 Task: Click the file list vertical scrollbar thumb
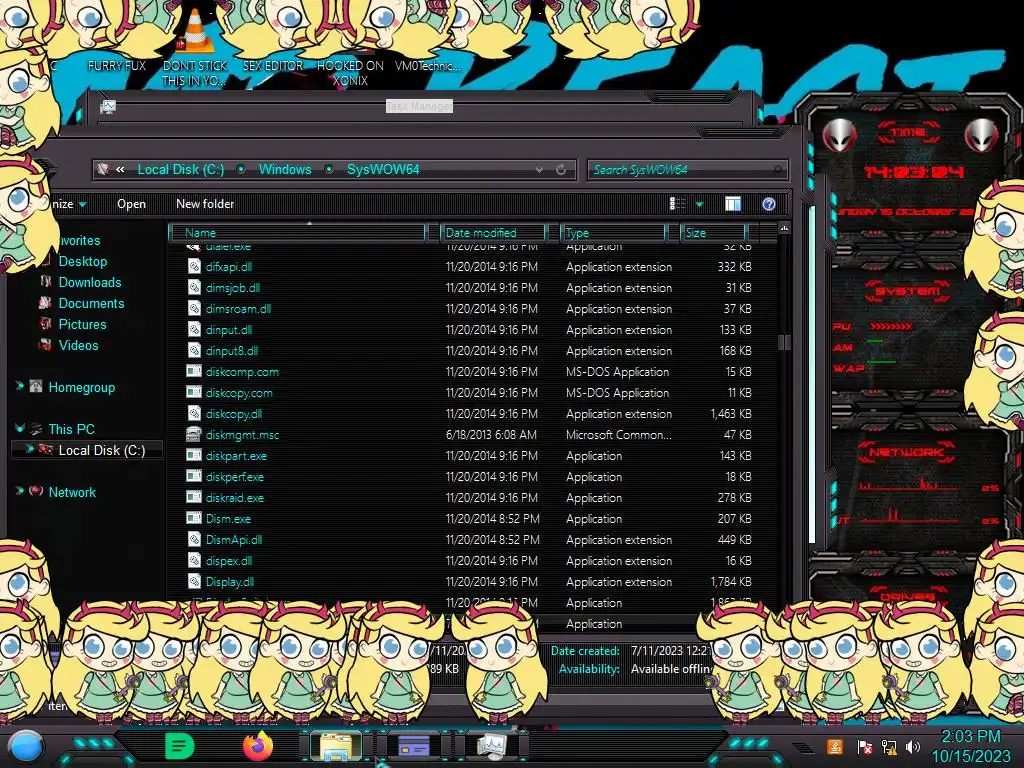point(784,342)
